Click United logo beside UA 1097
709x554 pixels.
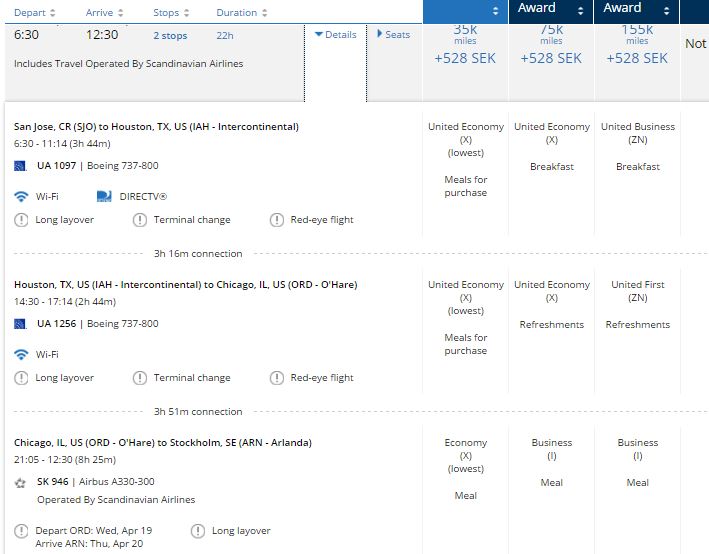(x=21, y=166)
